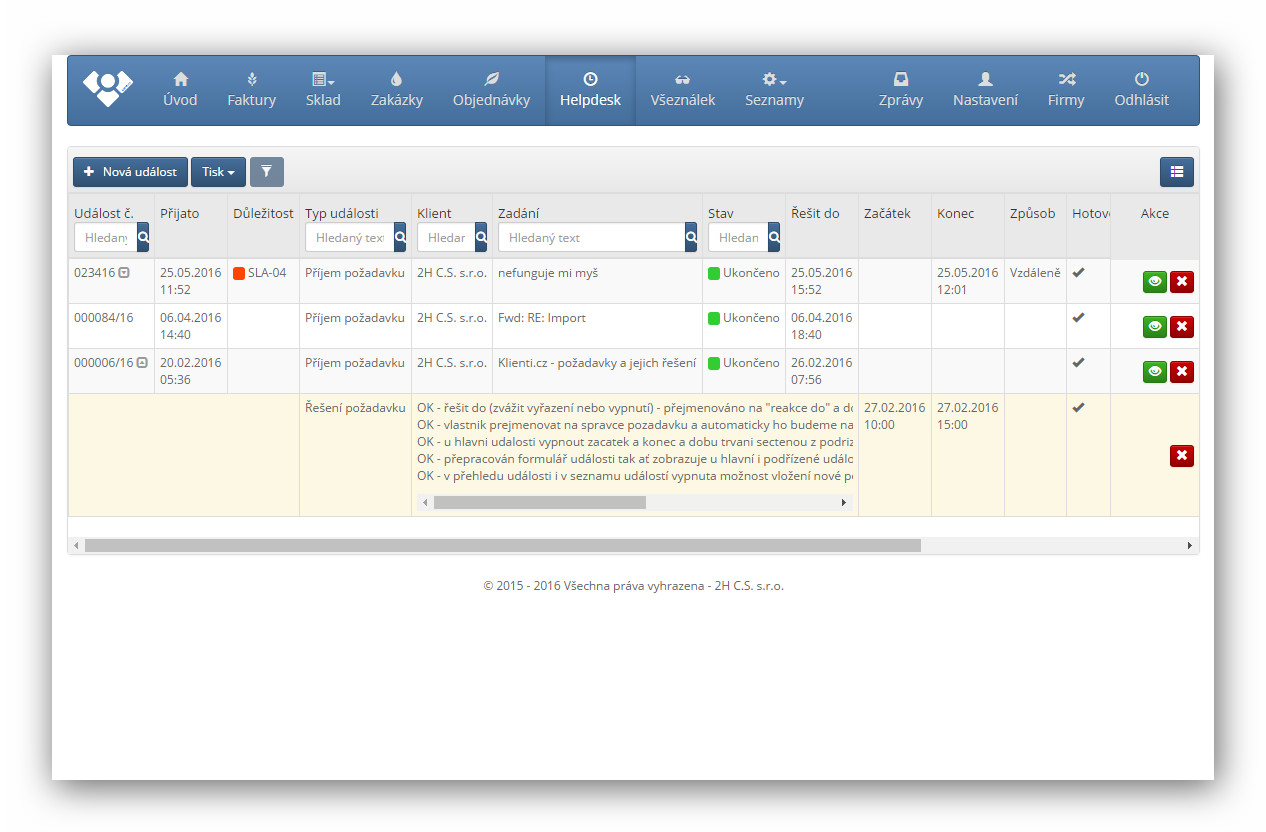The width and height of the screenshot is (1266, 832).
Task: Log out using Odhlásit
Action: pyautogui.click(x=1141, y=90)
